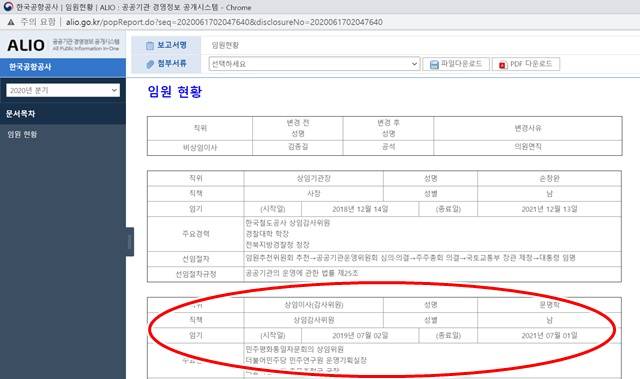This screenshot has height=379, width=640.
Task: Click the 임원현황 report name text
Action: click(225, 45)
